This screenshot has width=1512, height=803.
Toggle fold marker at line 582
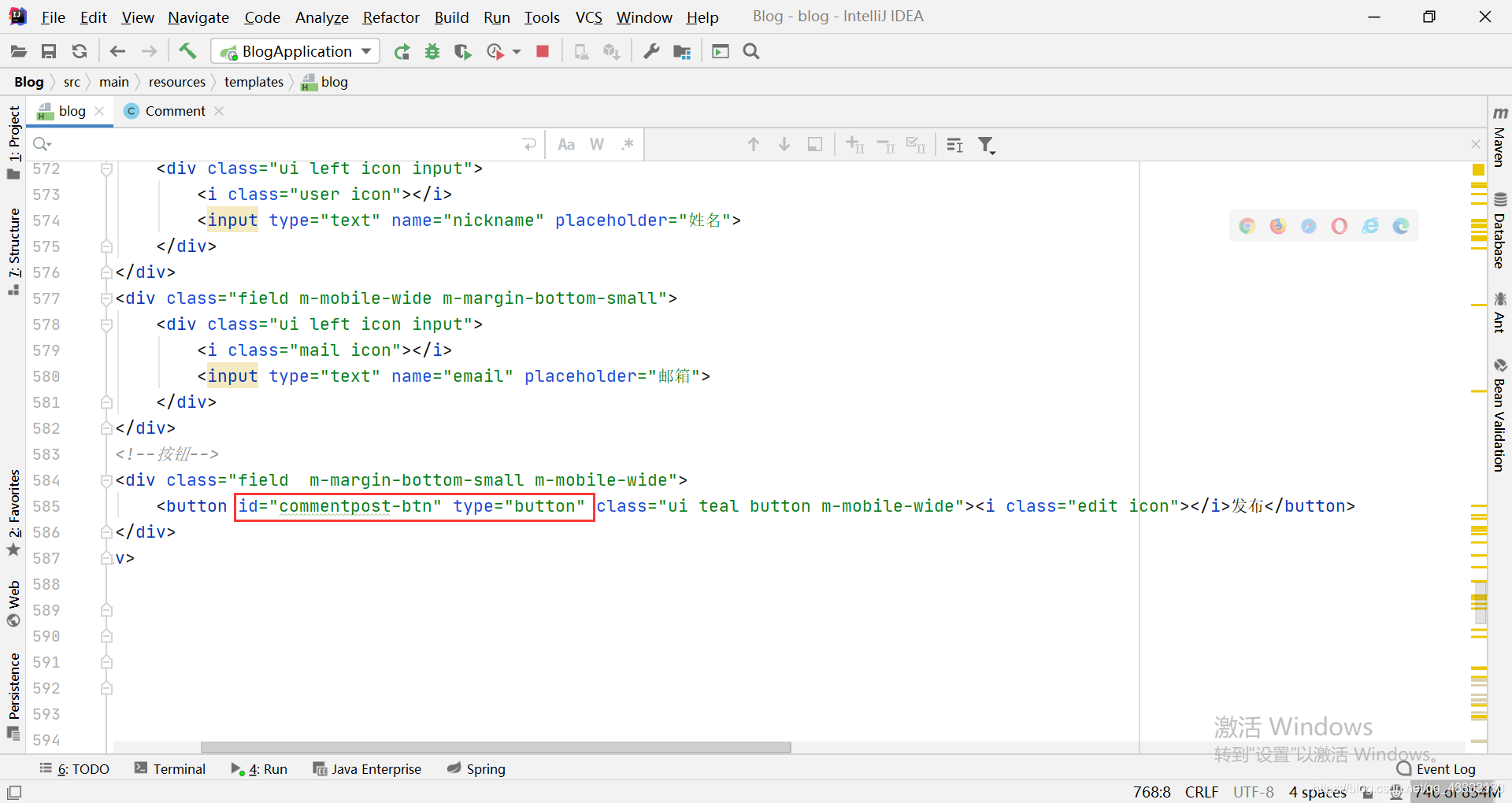coord(106,428)
